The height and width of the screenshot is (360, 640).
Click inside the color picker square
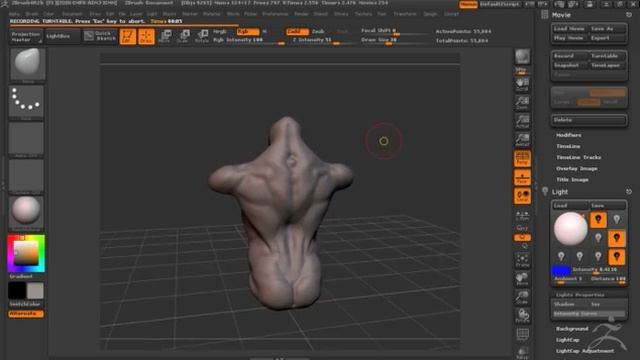point(26,253)
